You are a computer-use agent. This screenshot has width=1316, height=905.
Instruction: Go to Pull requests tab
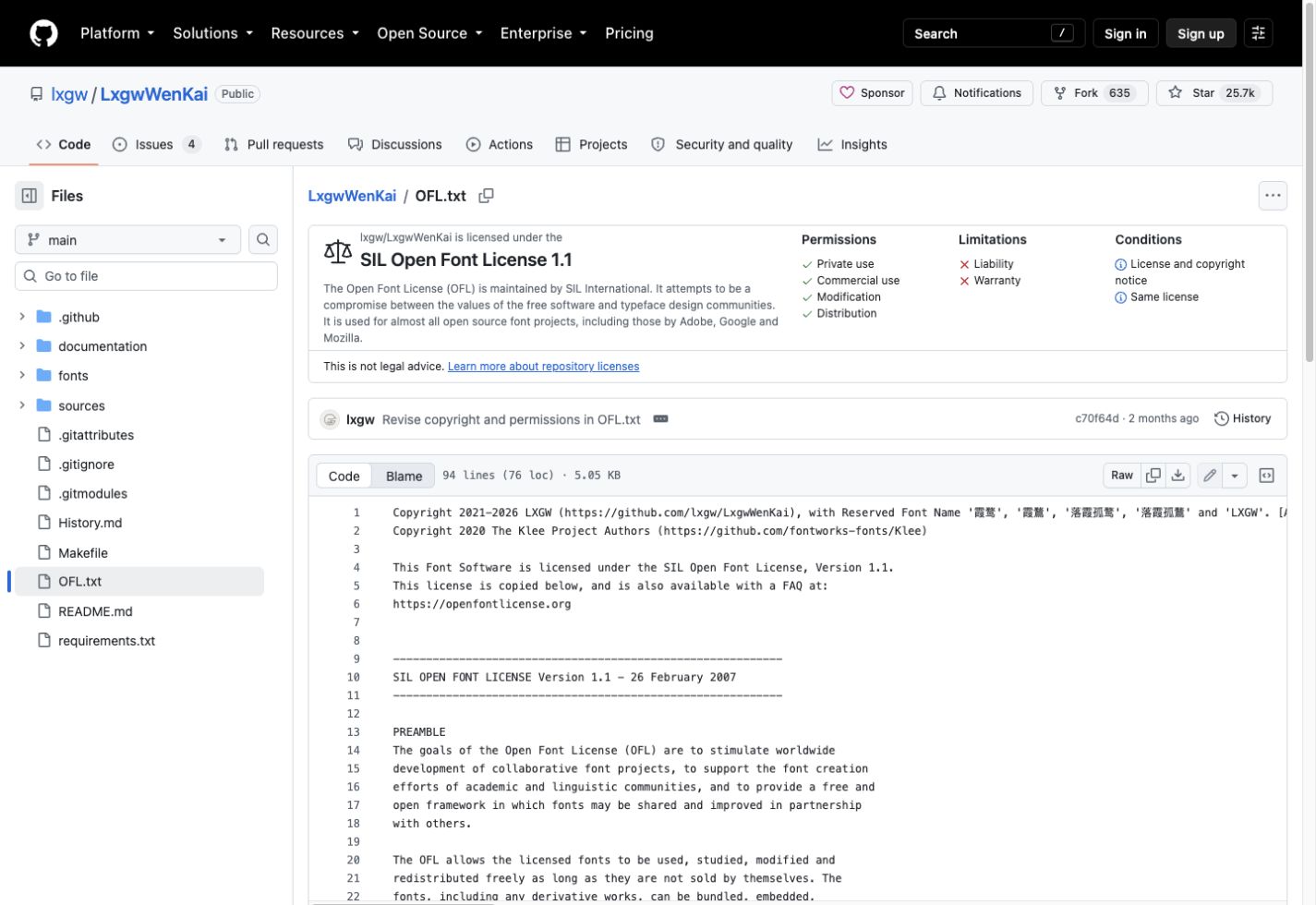(273, 145)
